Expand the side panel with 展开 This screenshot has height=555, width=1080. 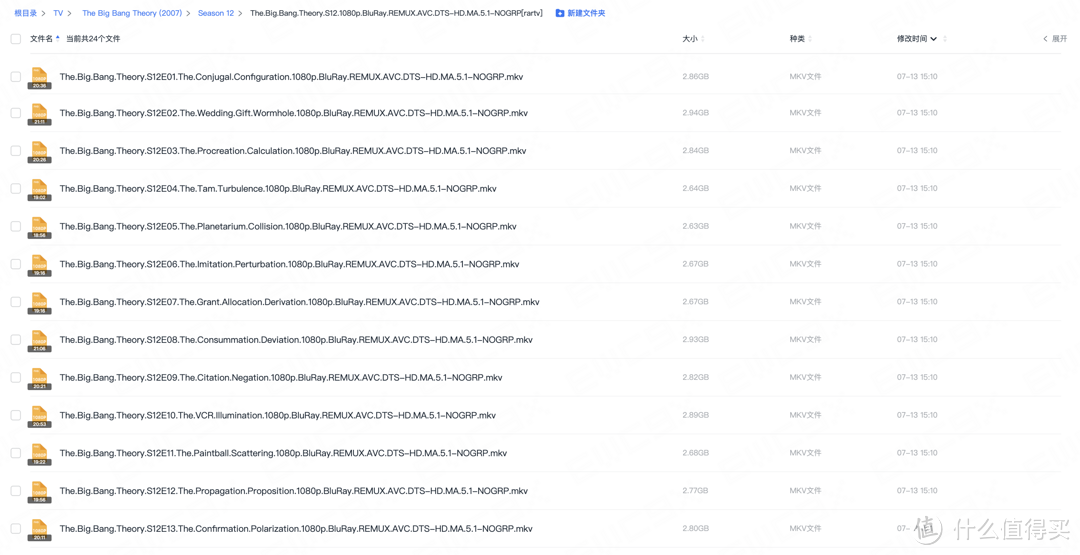1055,39
